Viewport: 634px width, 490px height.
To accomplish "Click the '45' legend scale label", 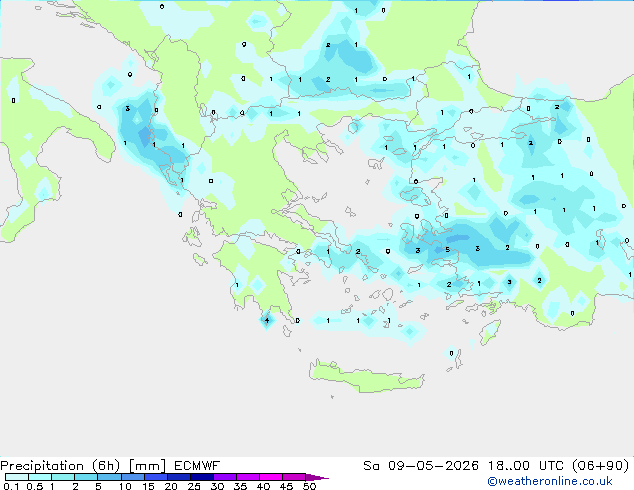I will tap(286, 486).
